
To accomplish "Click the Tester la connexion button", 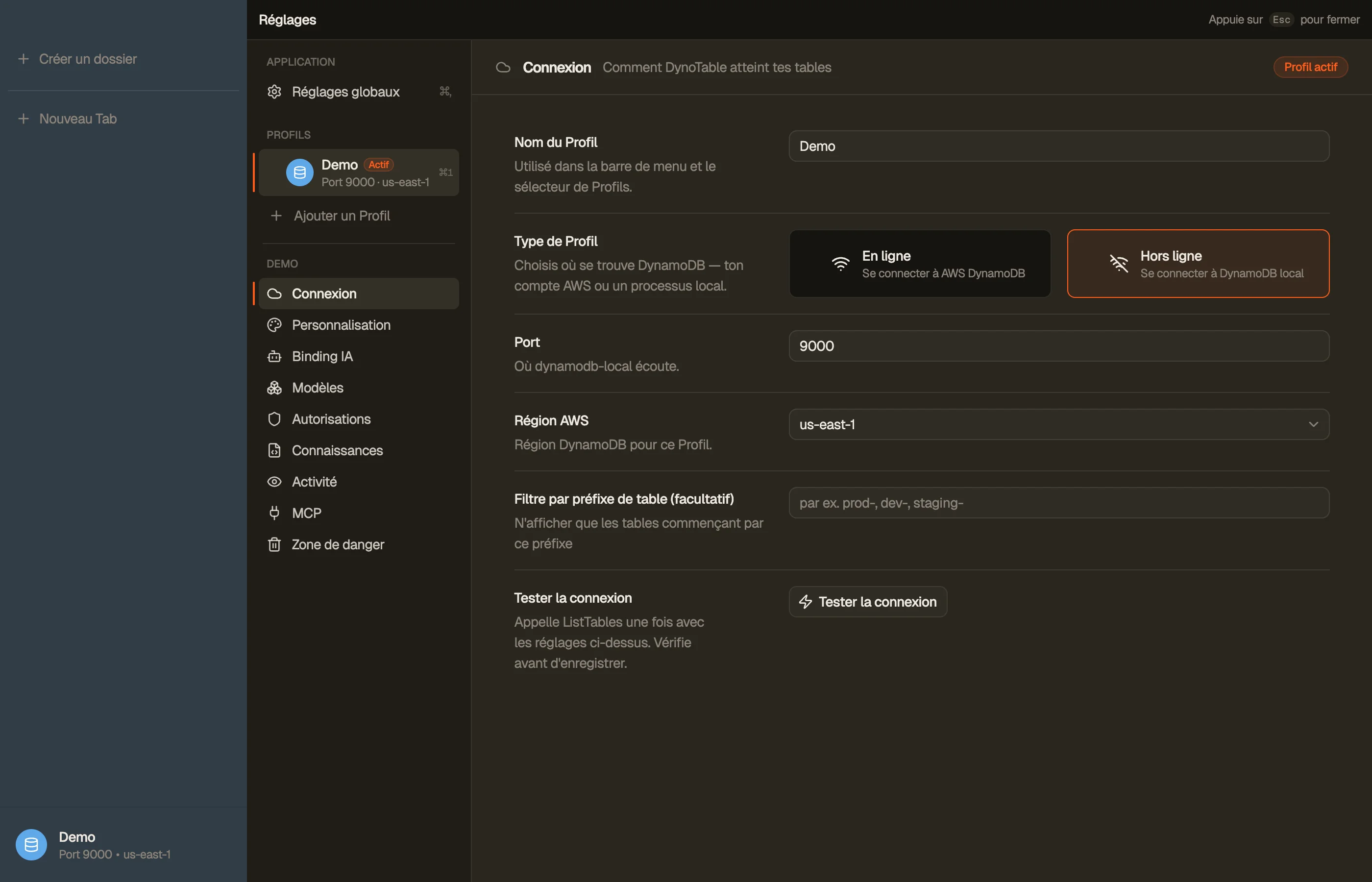I will (x=867, y=602).
